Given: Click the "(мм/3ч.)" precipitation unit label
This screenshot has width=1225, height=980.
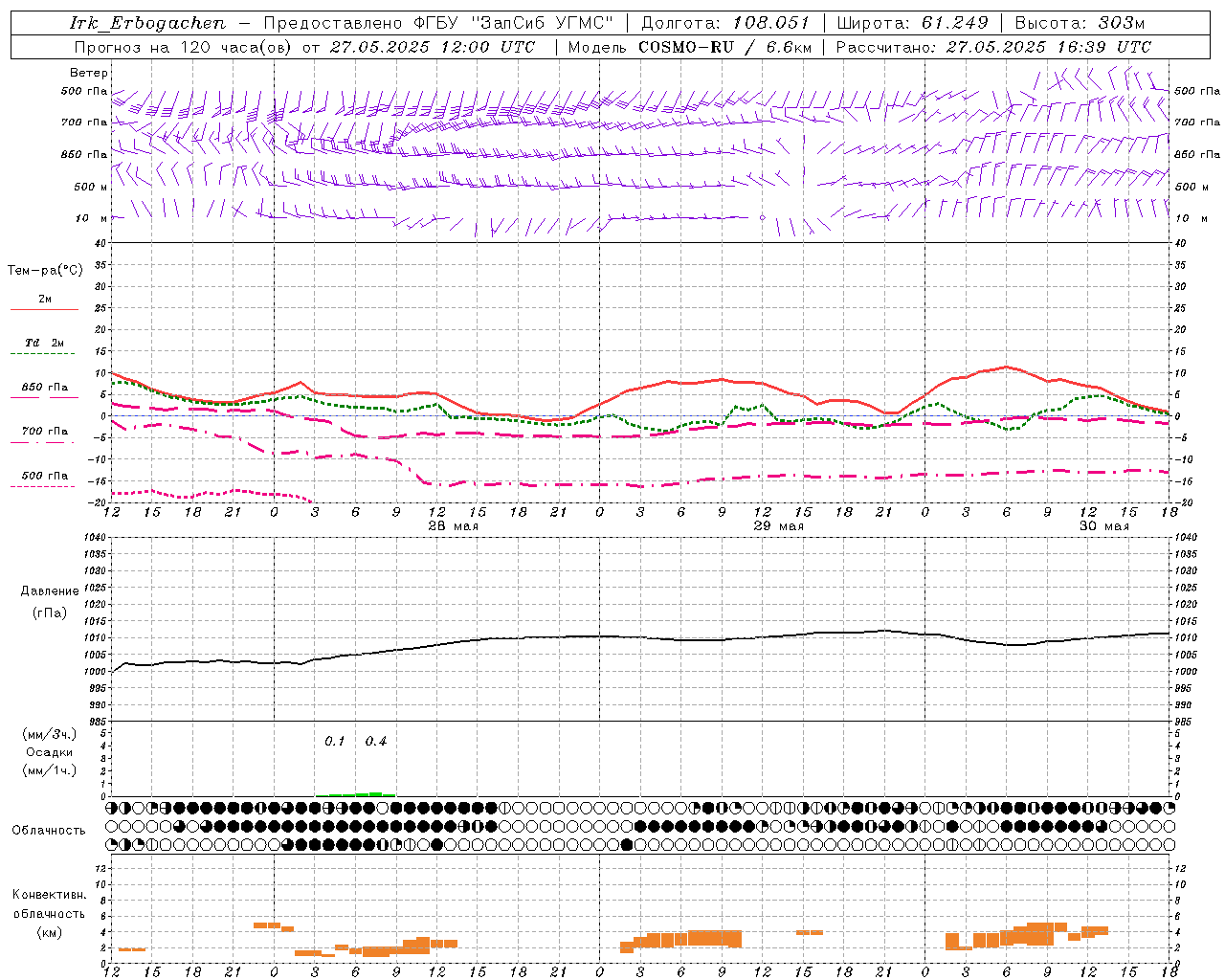Looking at the screenshot, I should 50,734.
